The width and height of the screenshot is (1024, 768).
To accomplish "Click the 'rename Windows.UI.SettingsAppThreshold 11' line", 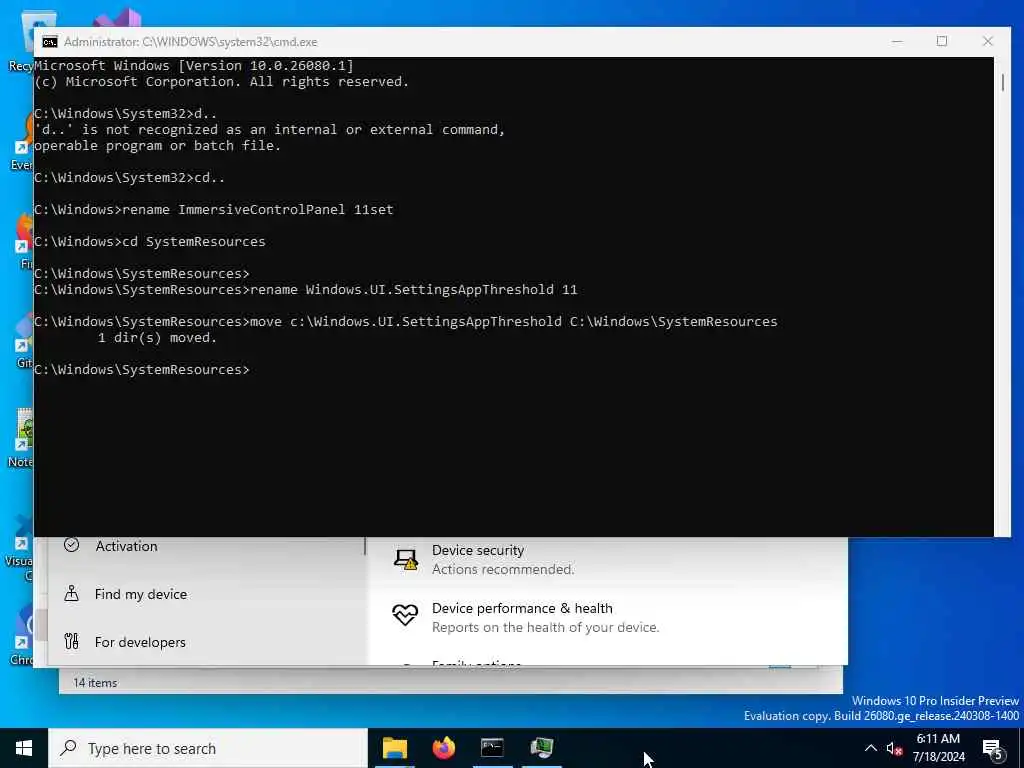I will (306, 289).
